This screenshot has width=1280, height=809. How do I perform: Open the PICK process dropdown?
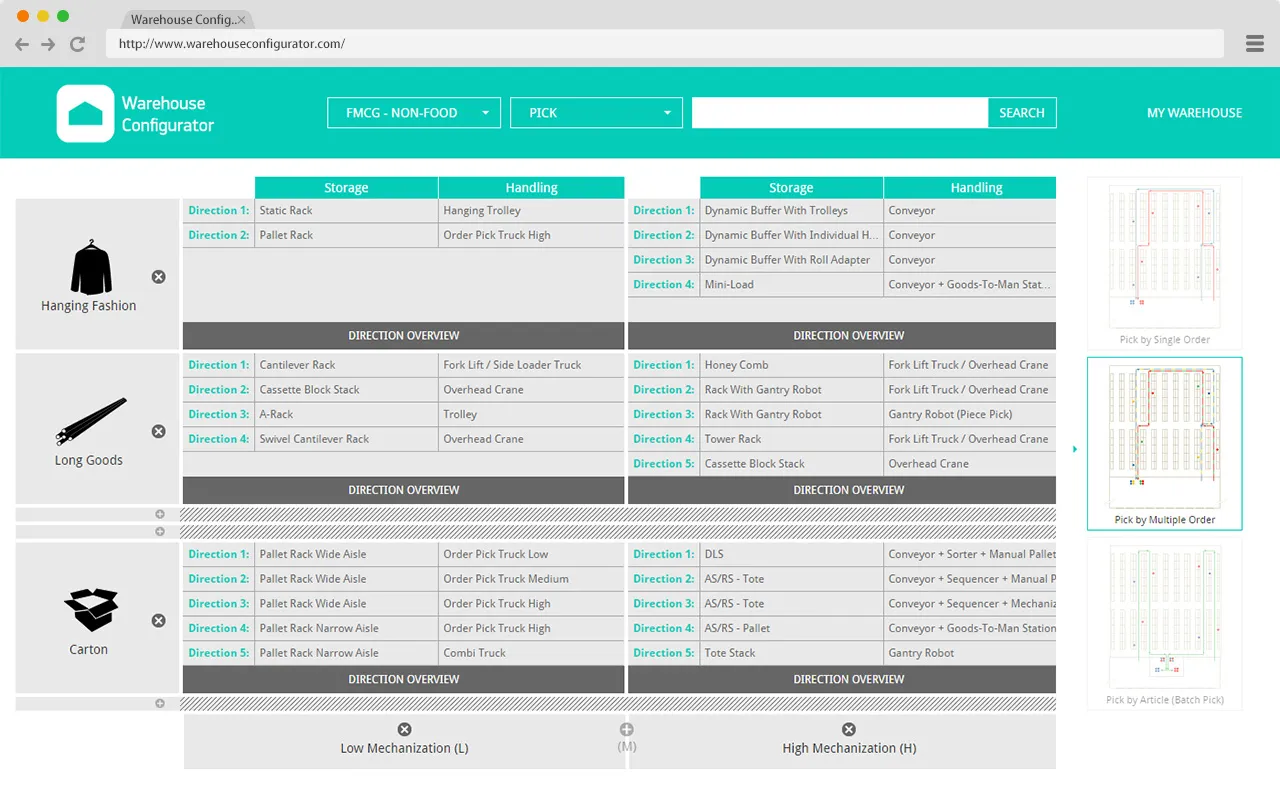(596, 113)
